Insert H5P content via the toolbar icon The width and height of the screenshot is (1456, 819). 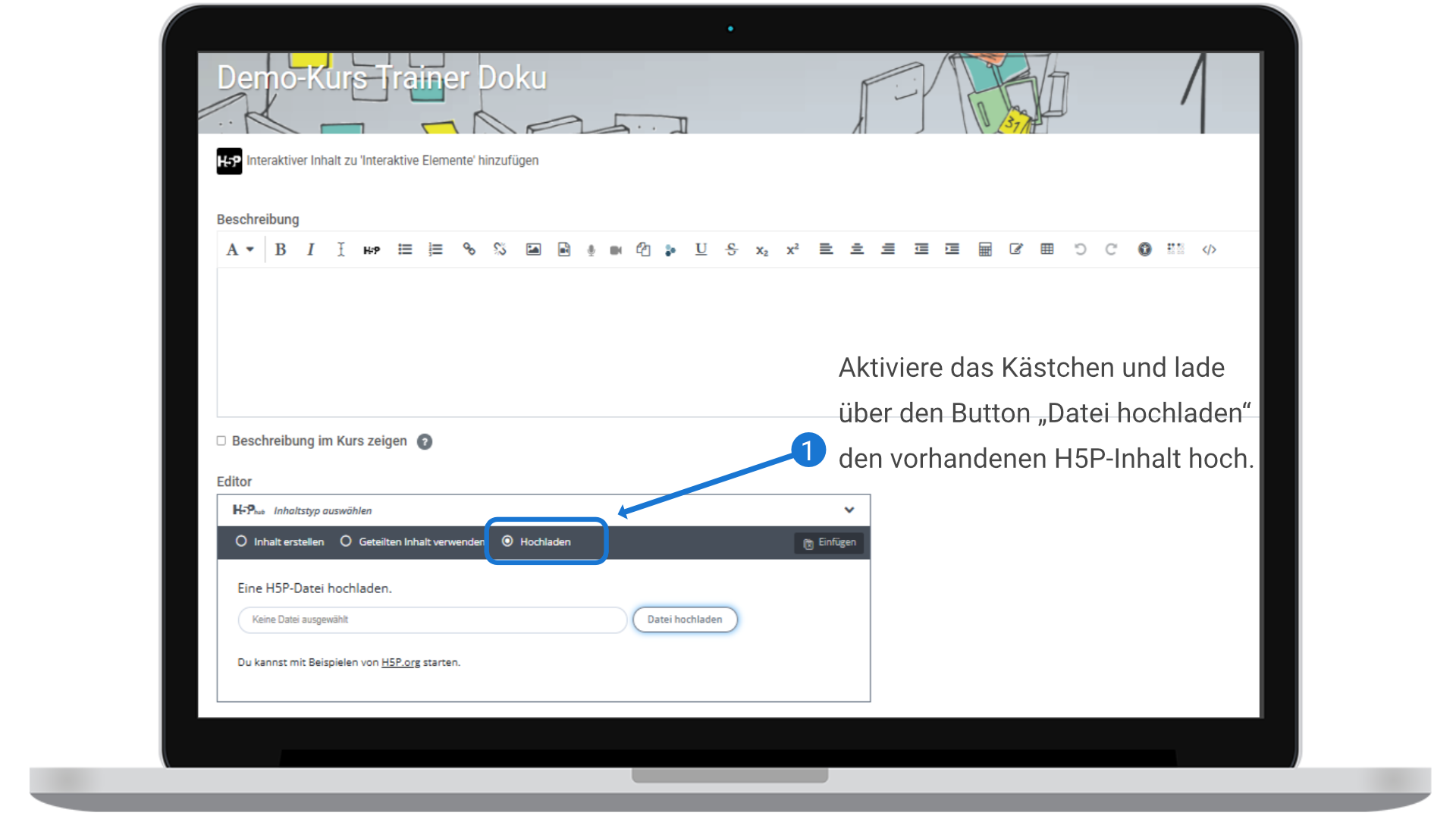coord(372,249)
